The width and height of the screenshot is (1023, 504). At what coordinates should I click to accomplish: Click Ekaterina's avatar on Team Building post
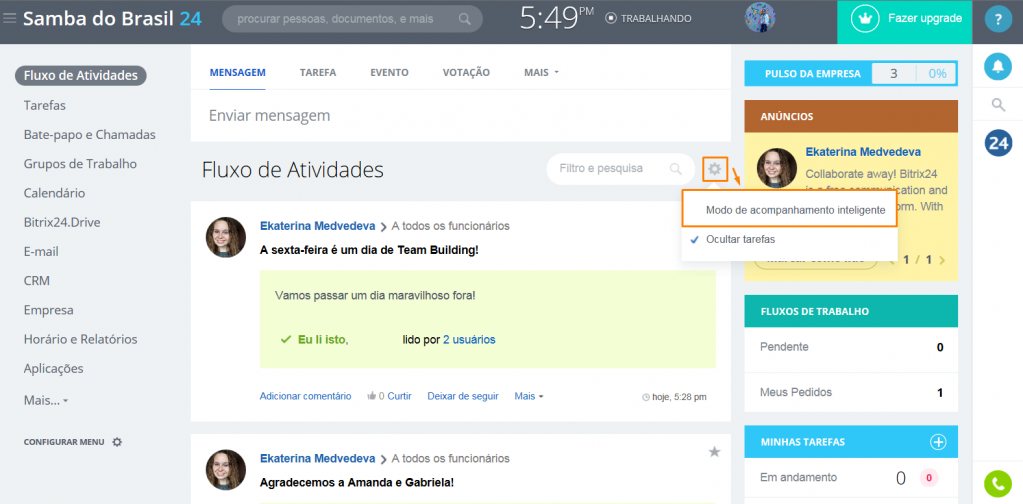(226, 237)
